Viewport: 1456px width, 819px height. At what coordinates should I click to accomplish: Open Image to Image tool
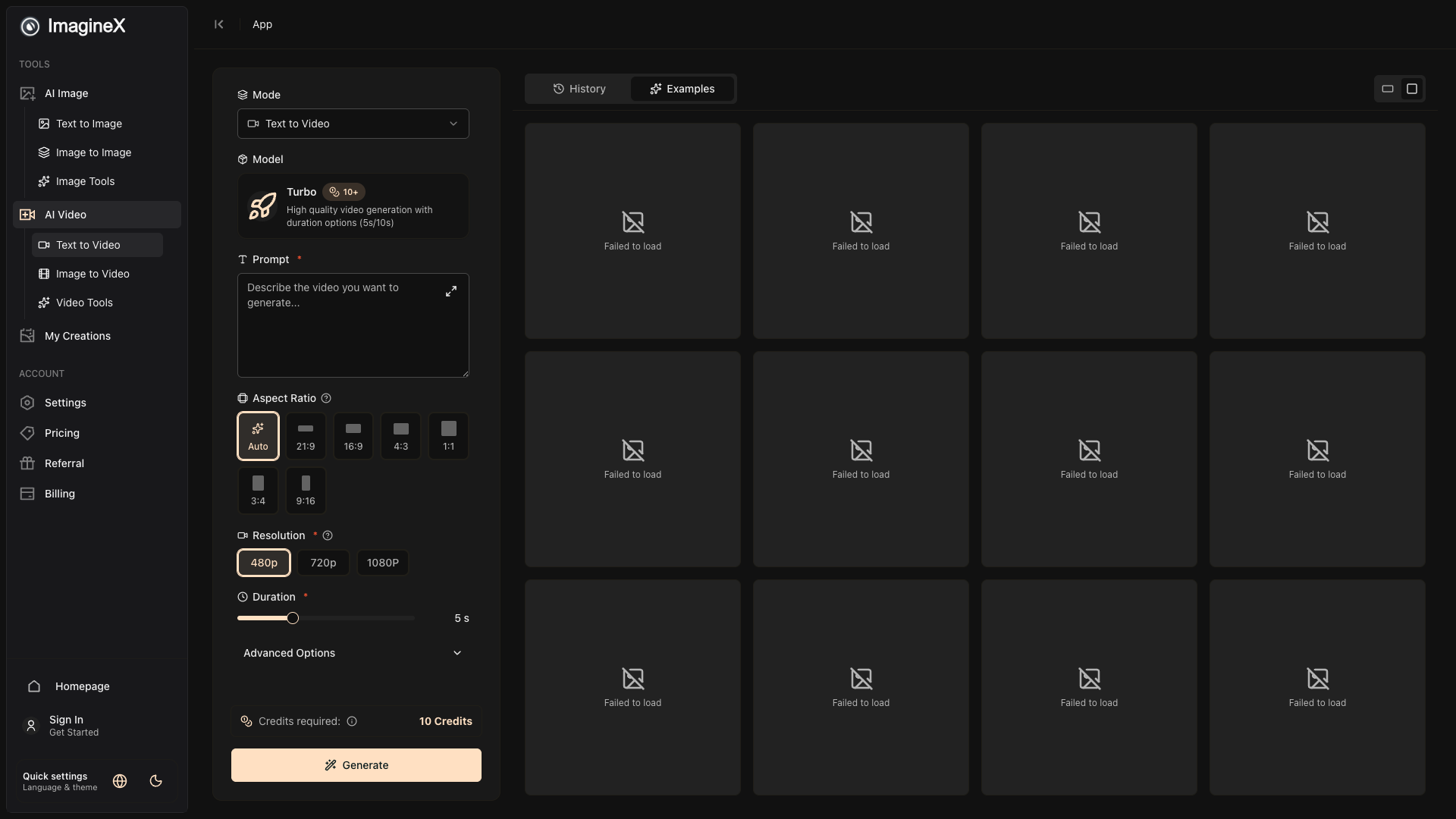97,152
